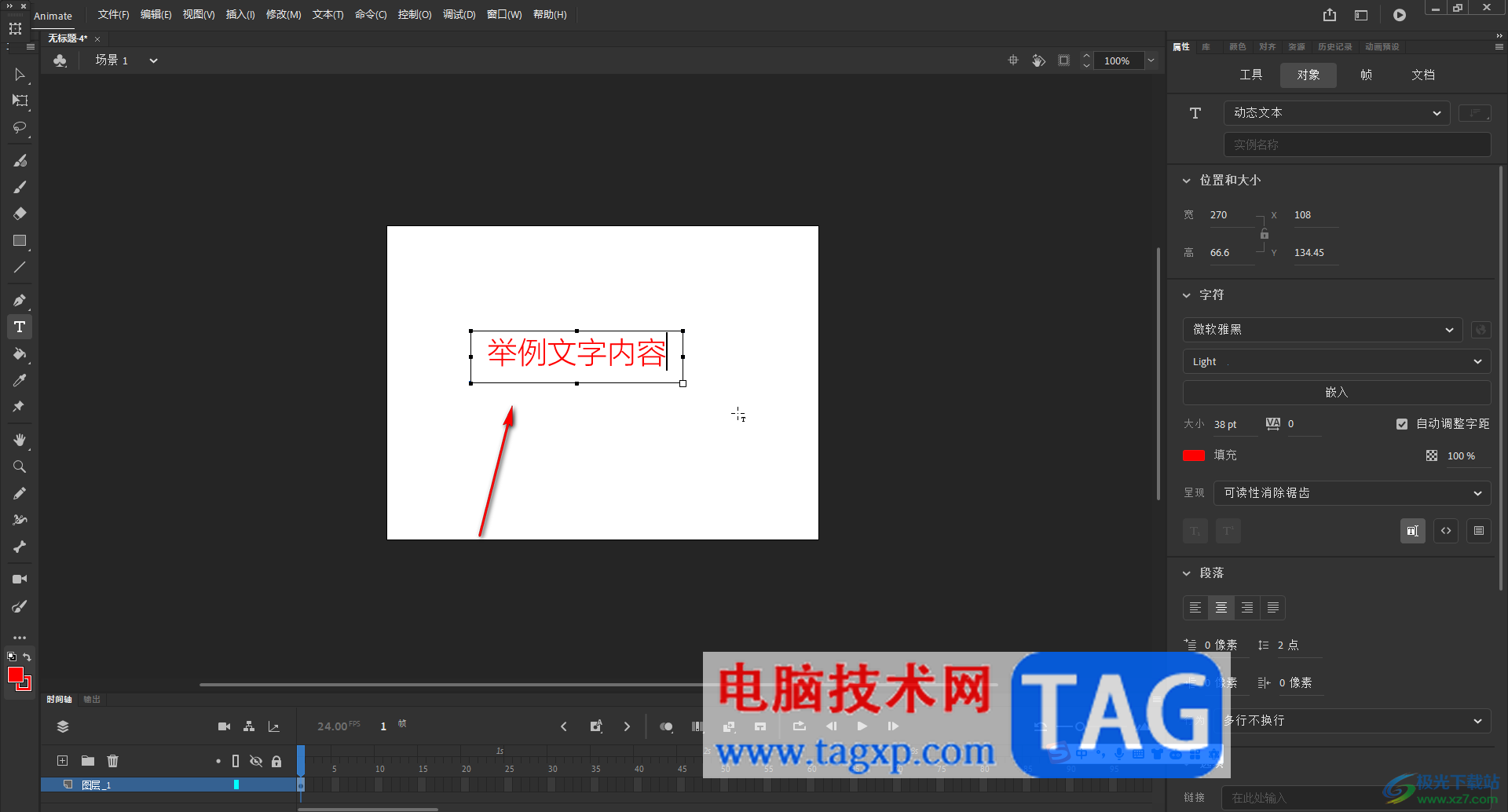Open the scene selector dropdown
This screenshot has height=812, width=1508.
[154, 60]
